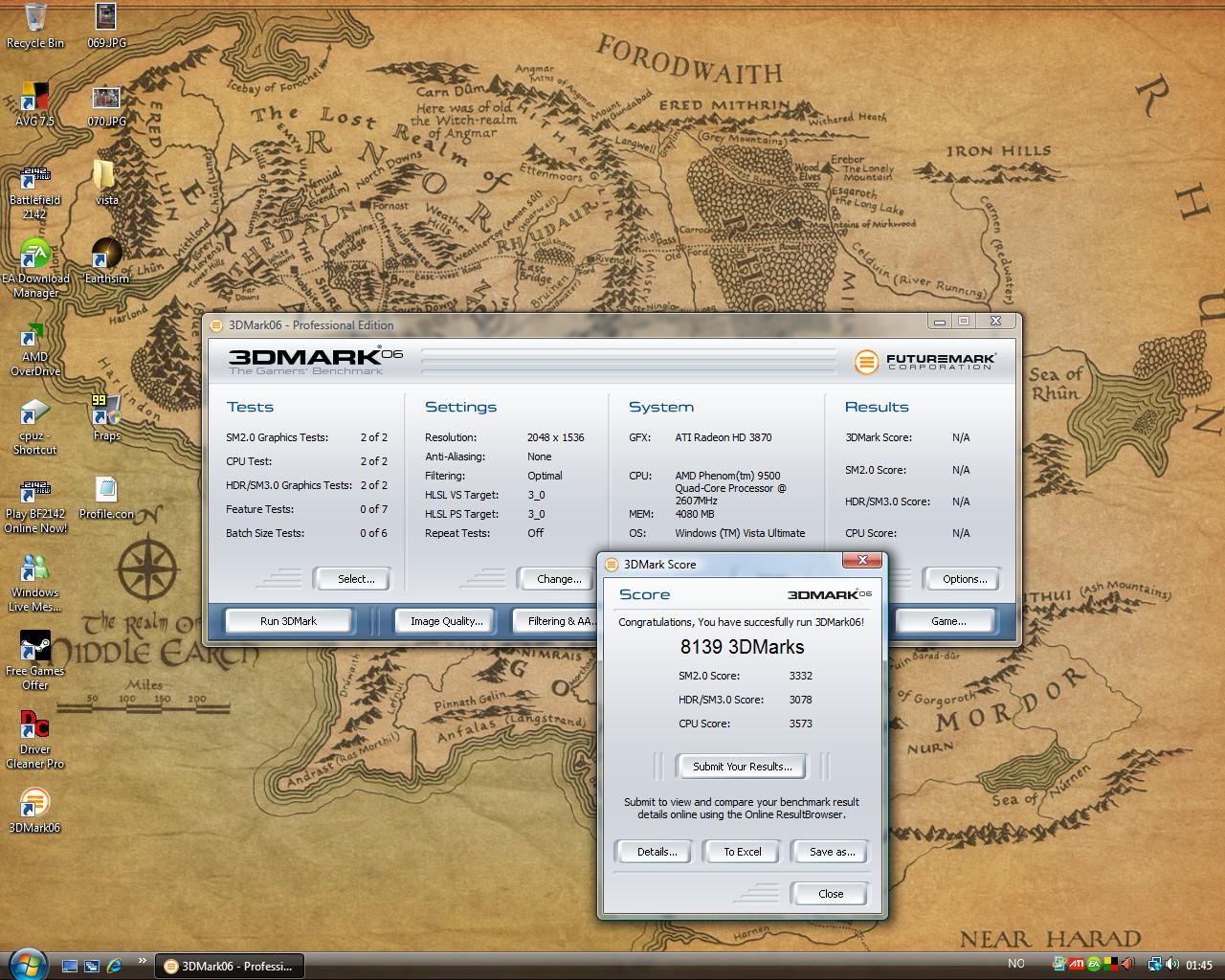Click the 8139 3DMarks score text
The height and width of the screenshot is (980, 1225).
click(x=742, y=647)
